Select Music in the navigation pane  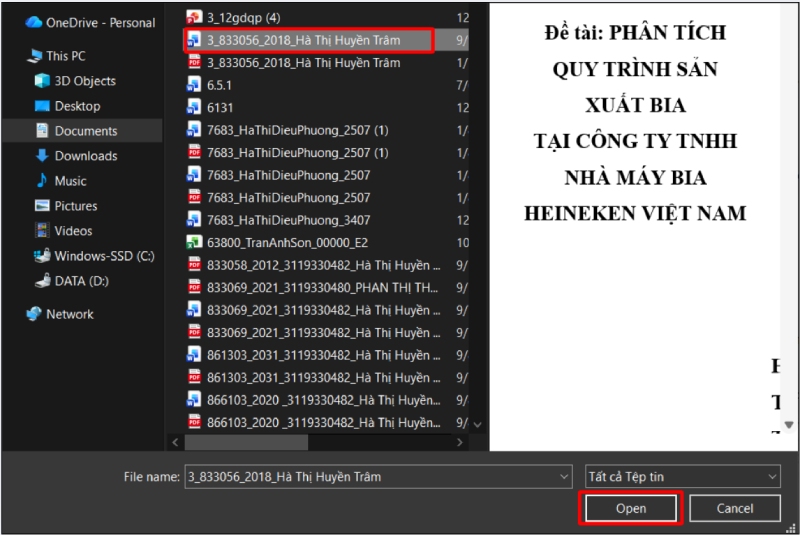tap(70, 181)
